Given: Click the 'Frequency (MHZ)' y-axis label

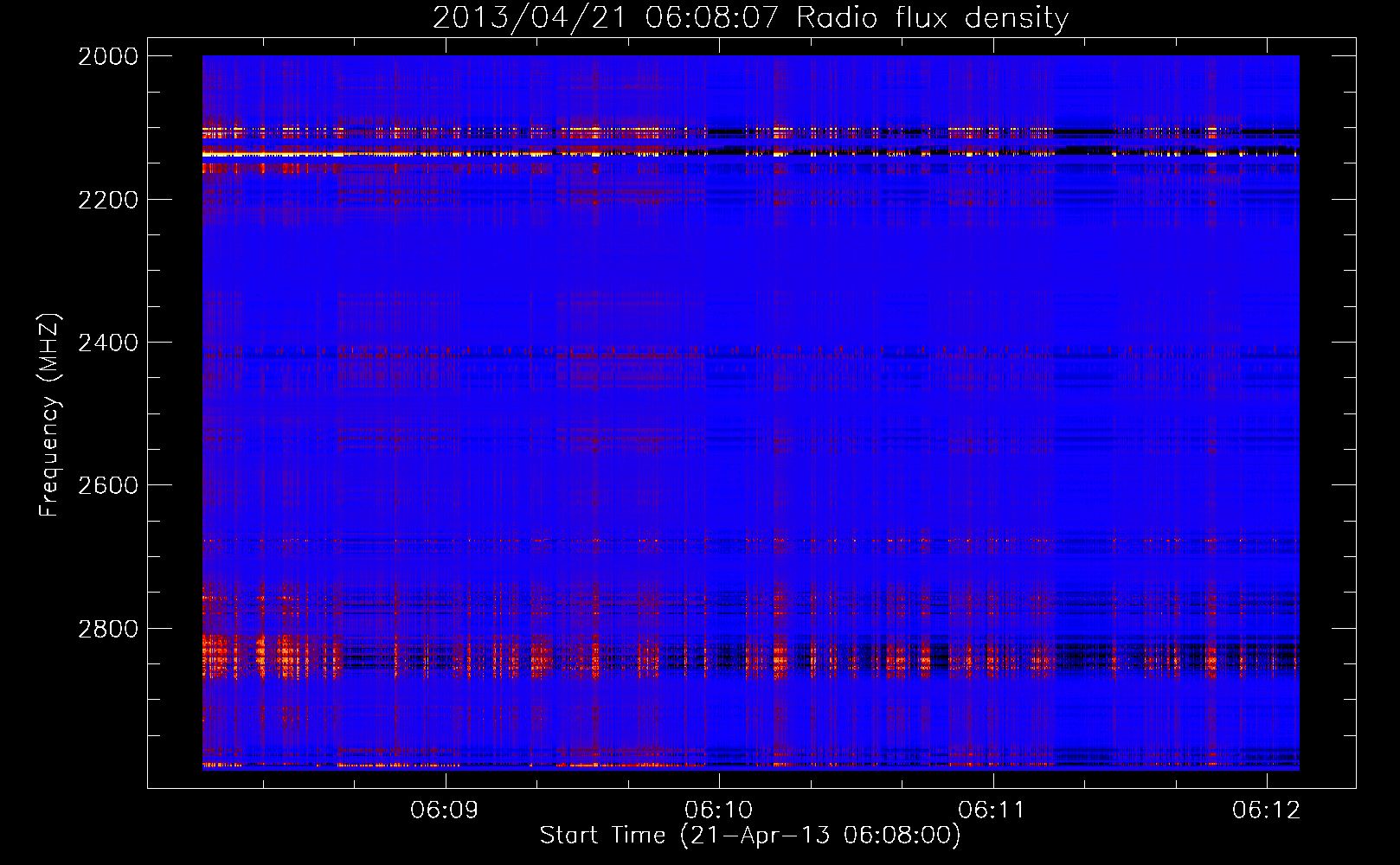Looking at the screenshot, I should coord(50,415).
